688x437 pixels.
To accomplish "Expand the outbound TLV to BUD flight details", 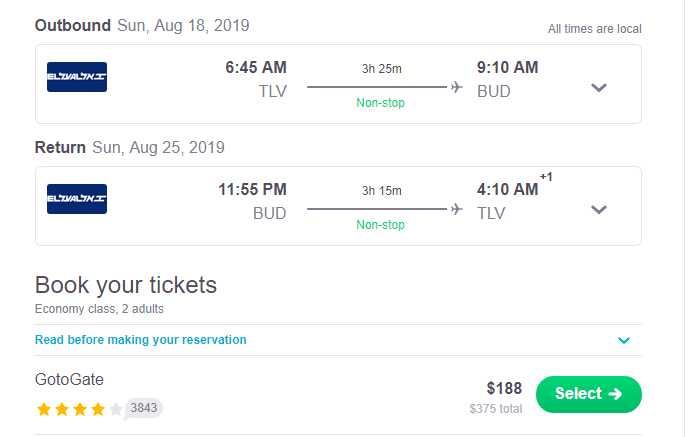I will (598, 87).
